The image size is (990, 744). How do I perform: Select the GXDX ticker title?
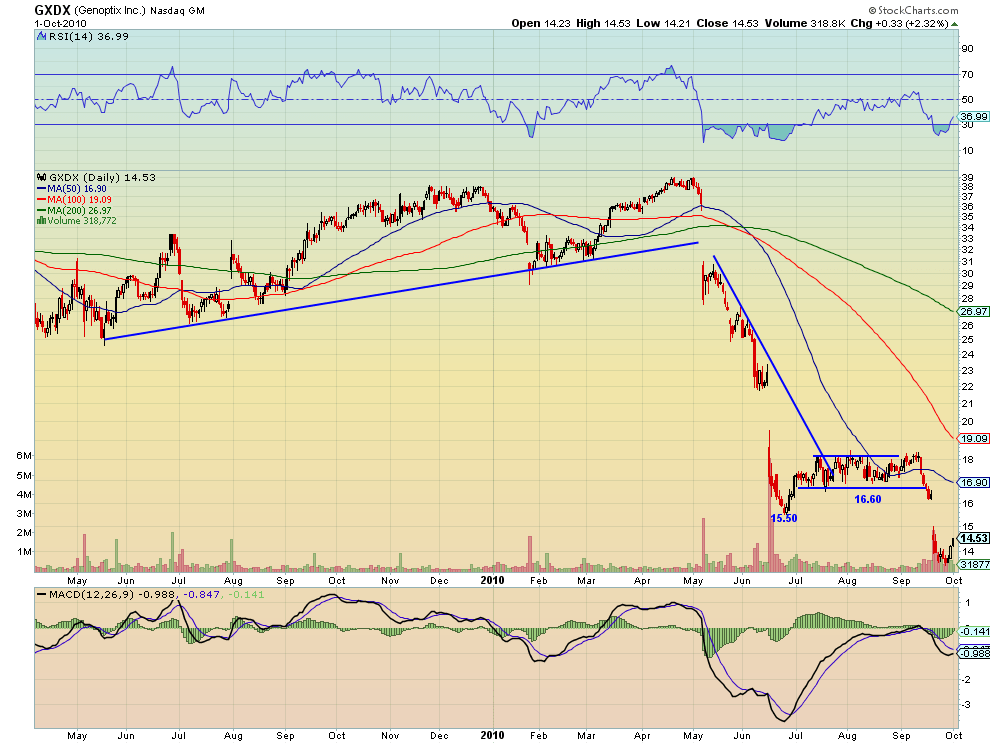[x=52, y=10]
